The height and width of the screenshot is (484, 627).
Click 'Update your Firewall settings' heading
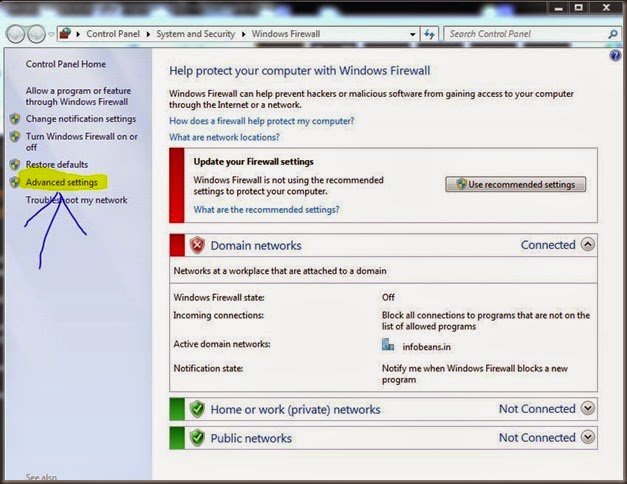pyautogui.click(x=254, y=162)
